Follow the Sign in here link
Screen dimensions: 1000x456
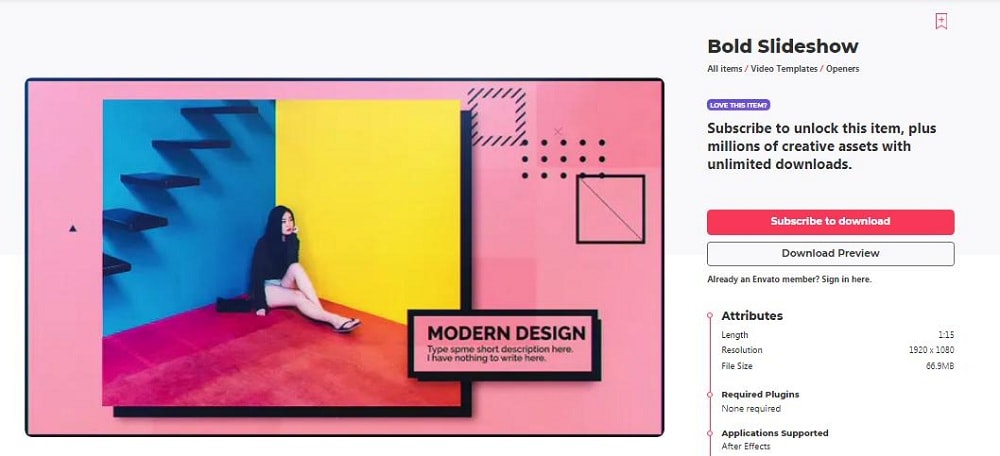[x=844, y=279]
